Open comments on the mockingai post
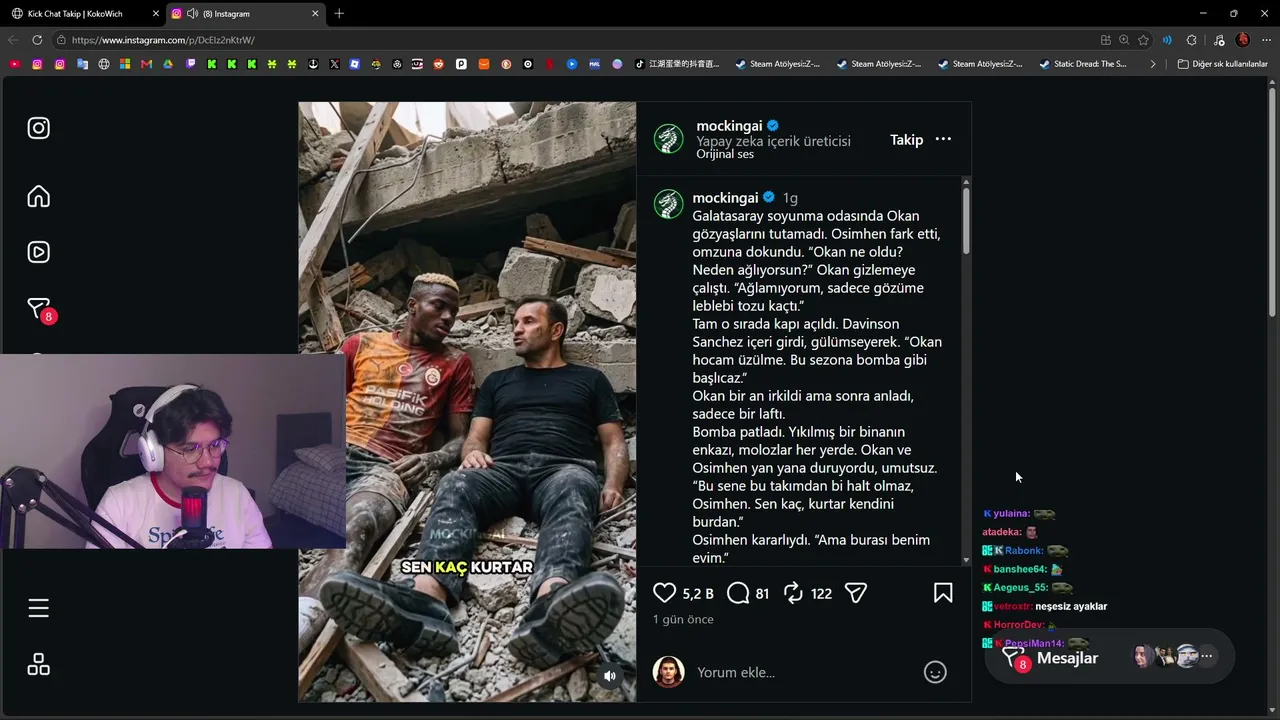 pyautogui.click(x=738, y=593)
